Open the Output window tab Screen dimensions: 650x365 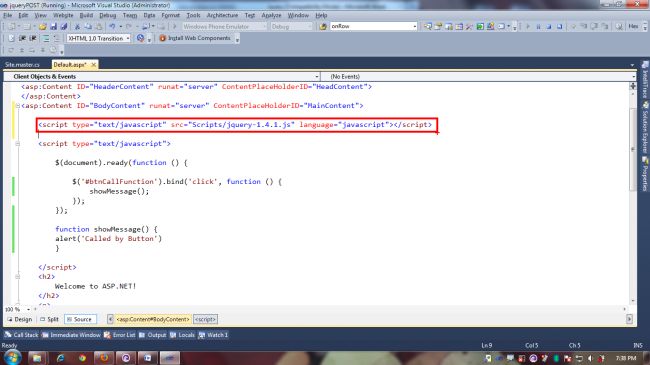click(153, 335)
